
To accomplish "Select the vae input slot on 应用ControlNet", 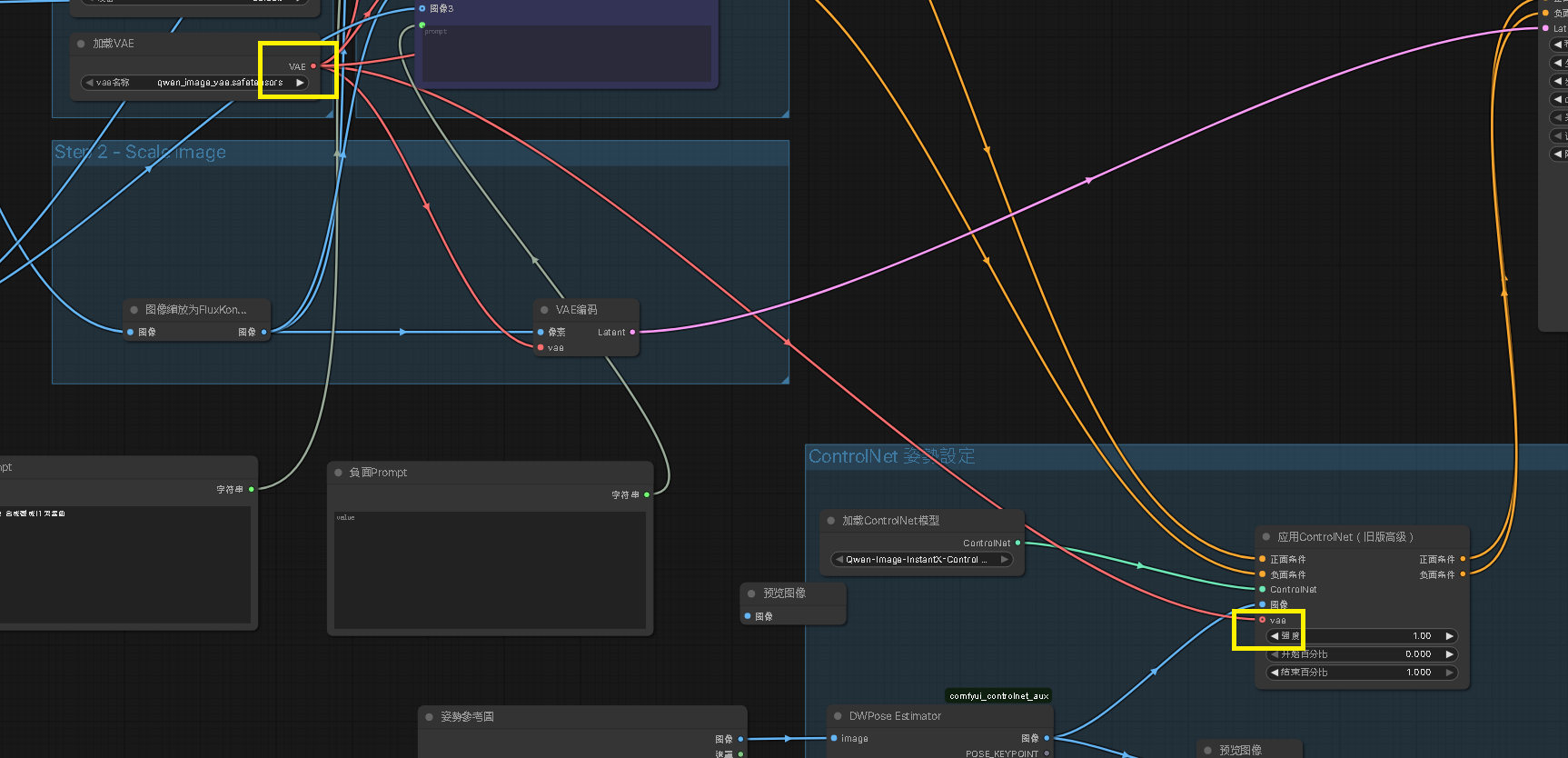I will coord(1262,620).
